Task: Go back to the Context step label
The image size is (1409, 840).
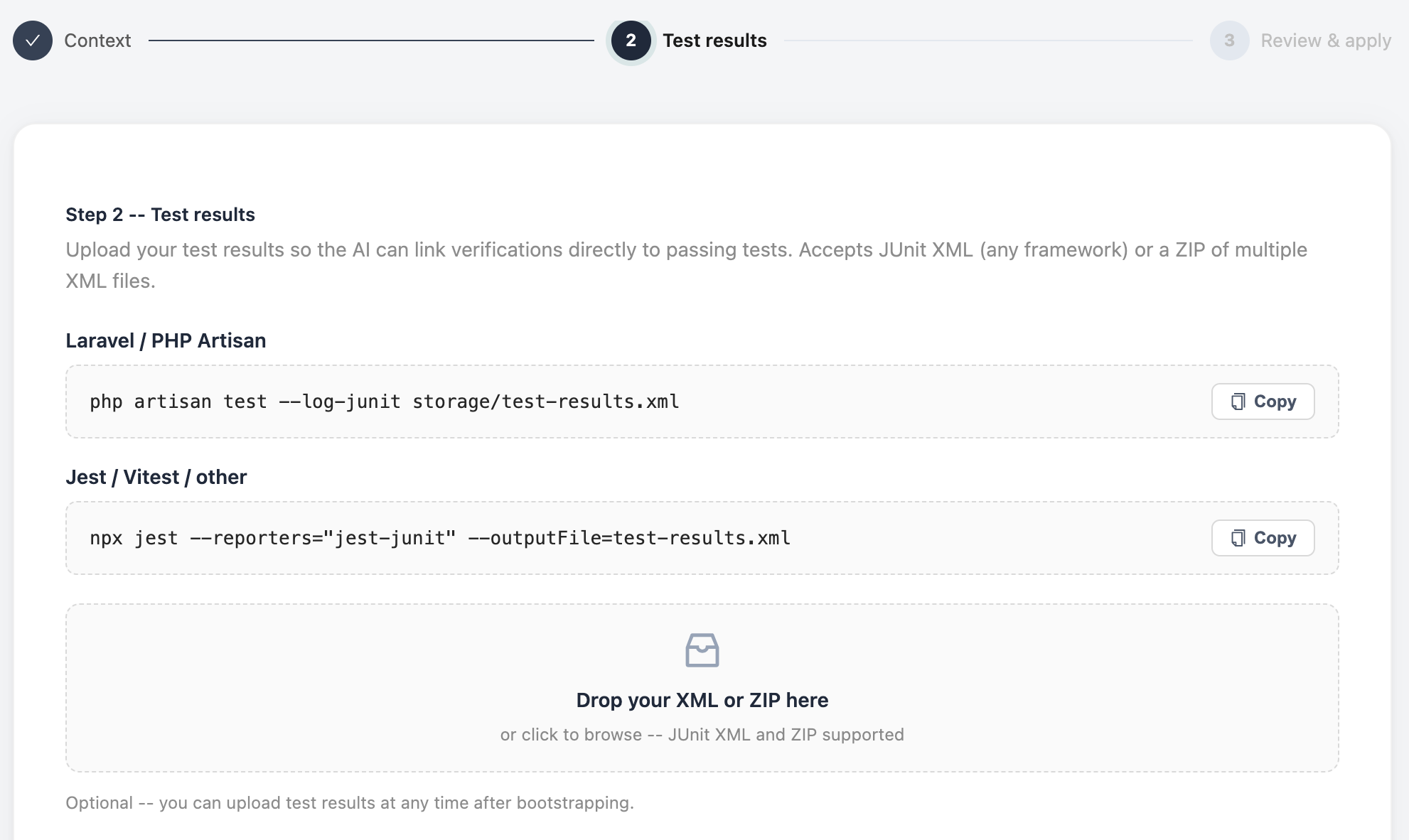Action: pos(97,41)
